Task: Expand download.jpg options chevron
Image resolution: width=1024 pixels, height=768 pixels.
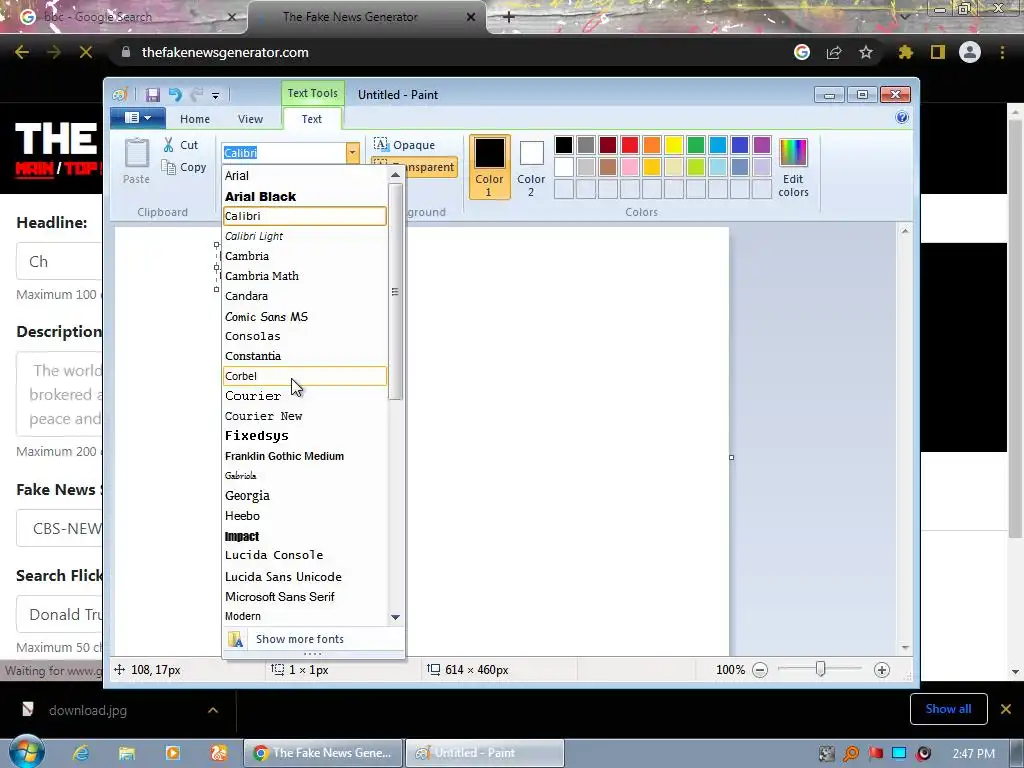Action: tap(213, 710)
